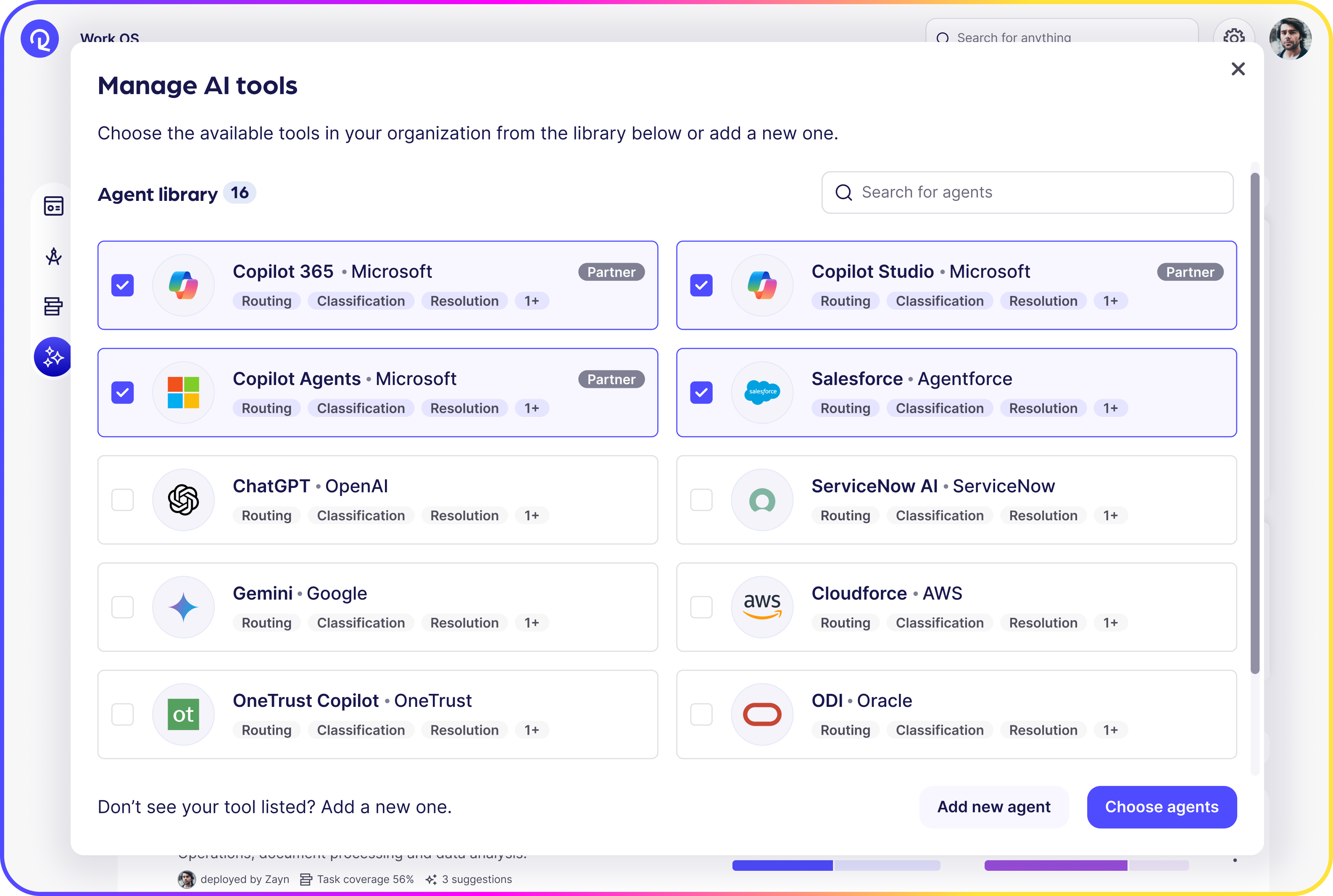The image size is (1333, 896).
Task: Check the ChatGPT OpenAI checkbox
Action: [x=122, y=500]
